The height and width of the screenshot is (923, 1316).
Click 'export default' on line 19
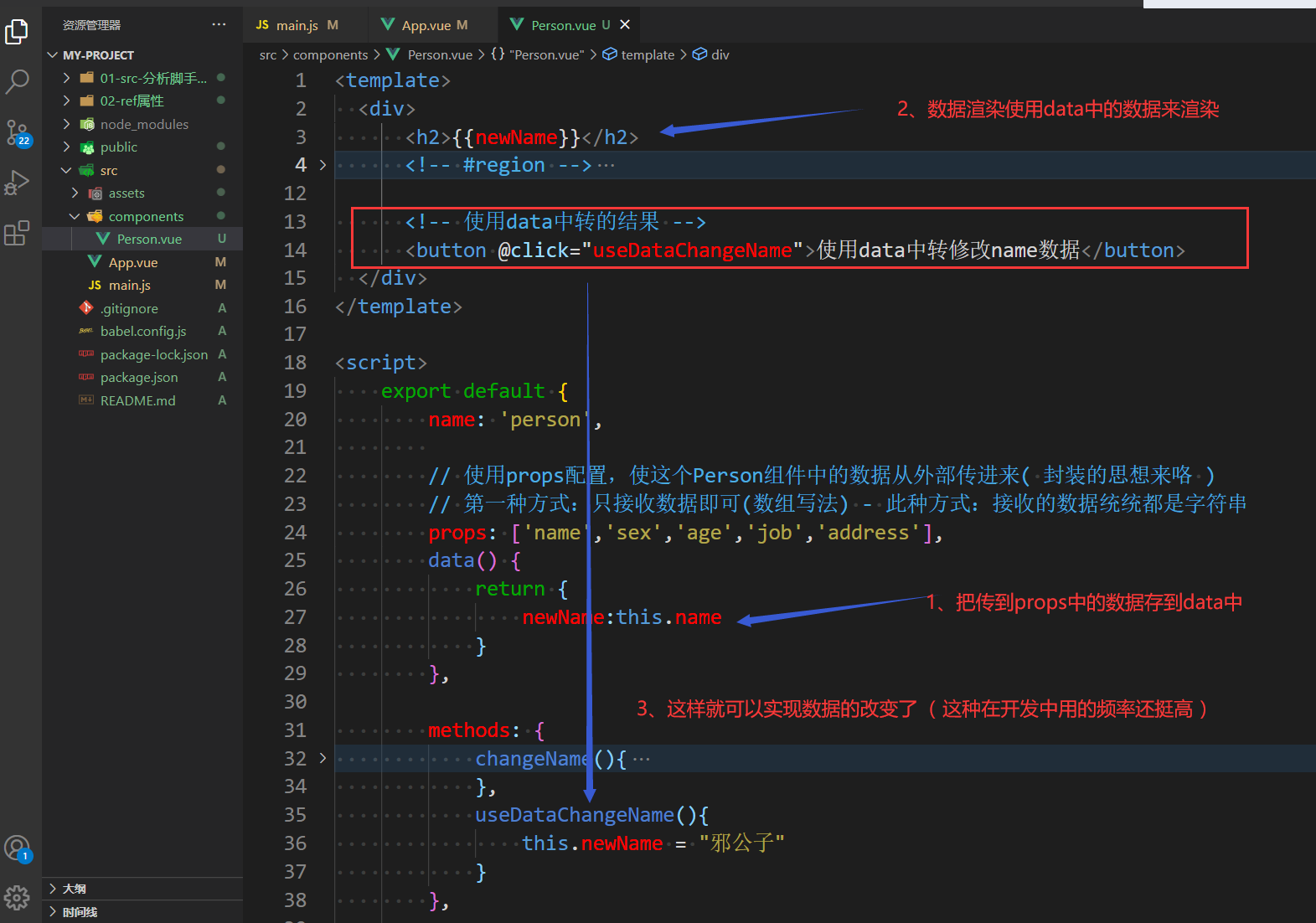point(463,391)
